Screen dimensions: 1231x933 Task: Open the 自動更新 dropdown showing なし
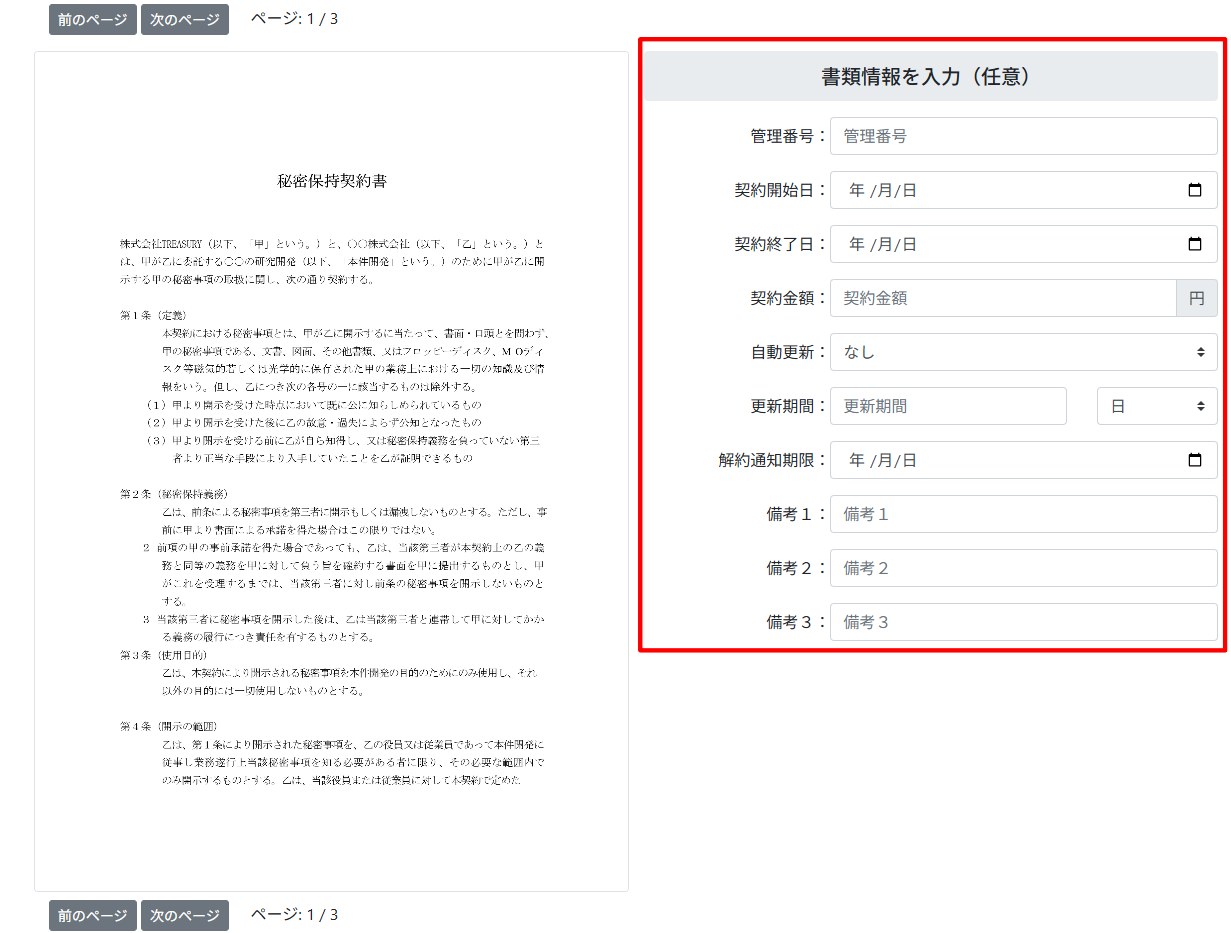pyautogui.click(x=1024, y=352)
